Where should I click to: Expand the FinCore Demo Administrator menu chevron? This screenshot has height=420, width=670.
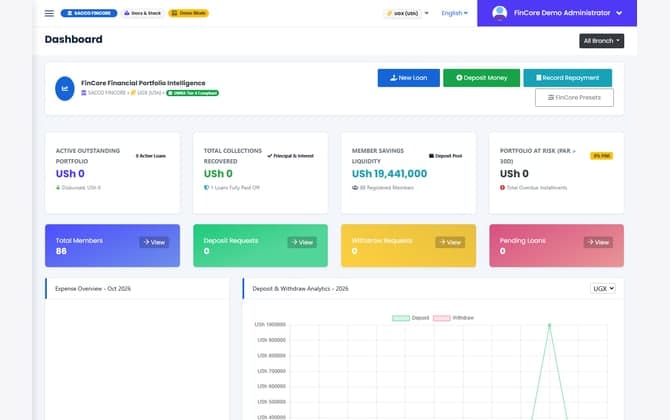(619, 13)
